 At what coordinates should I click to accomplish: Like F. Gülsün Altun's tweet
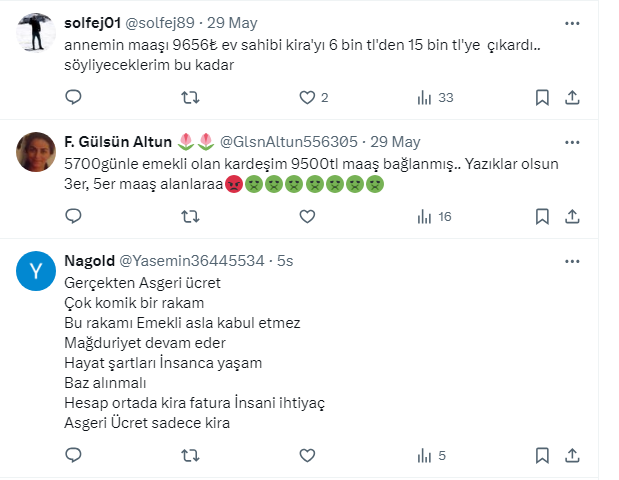308,216
